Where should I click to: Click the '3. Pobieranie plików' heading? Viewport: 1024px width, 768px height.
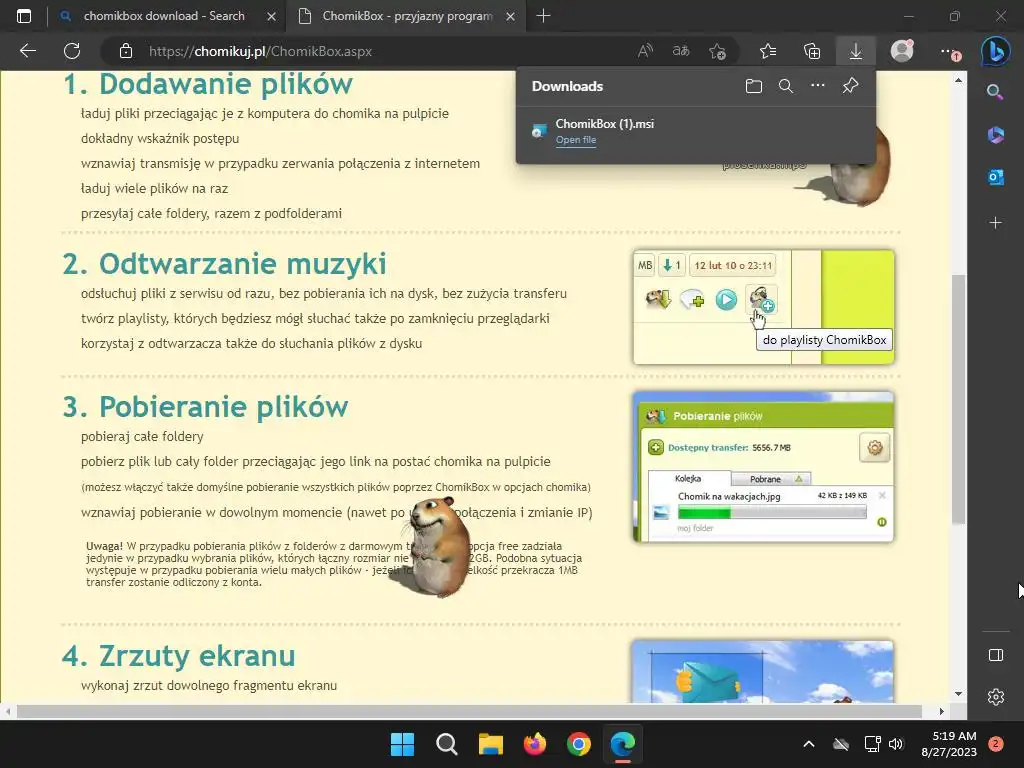(205, 407)
